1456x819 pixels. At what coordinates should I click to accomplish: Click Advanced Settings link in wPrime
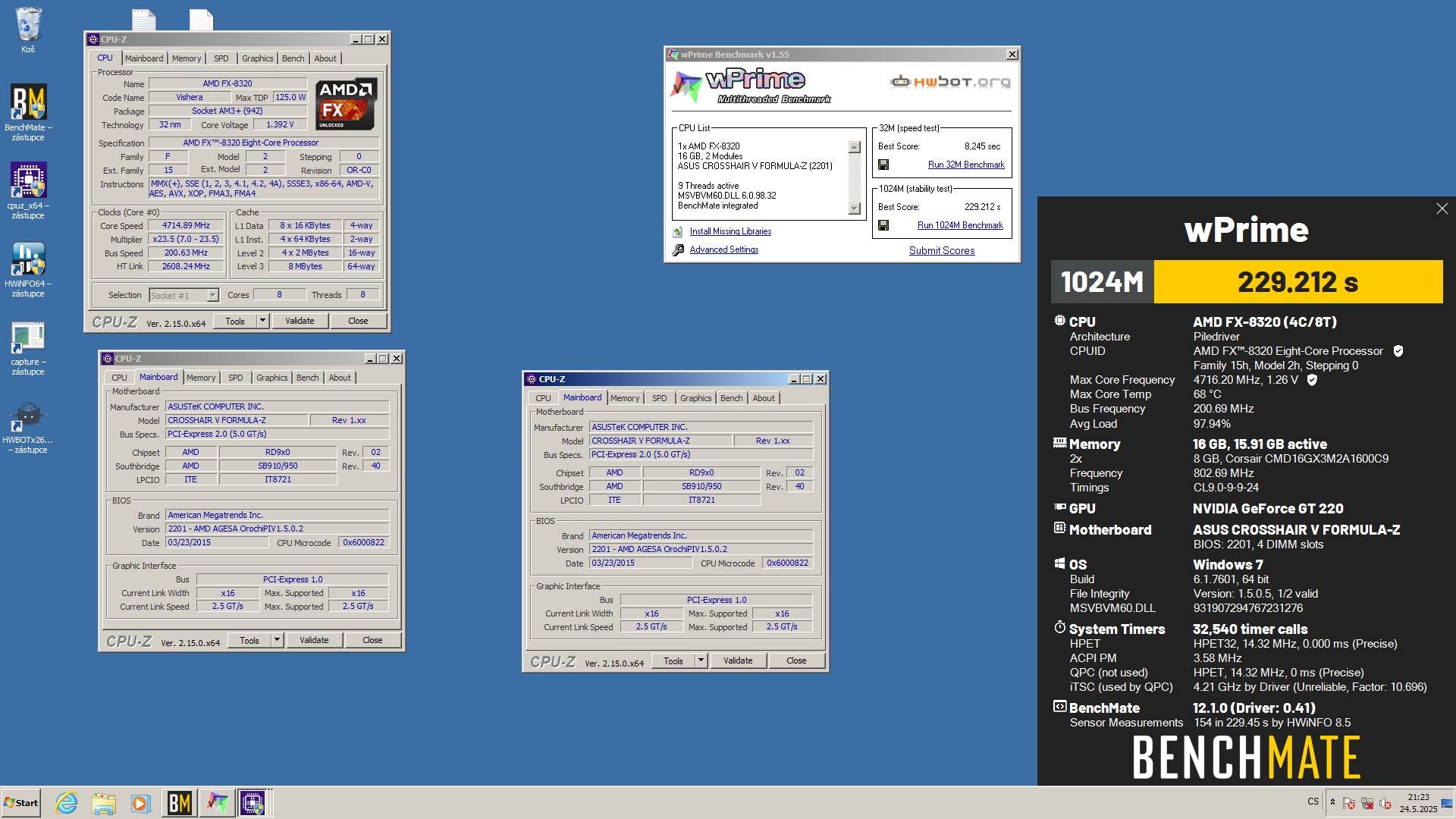(723, 250)
